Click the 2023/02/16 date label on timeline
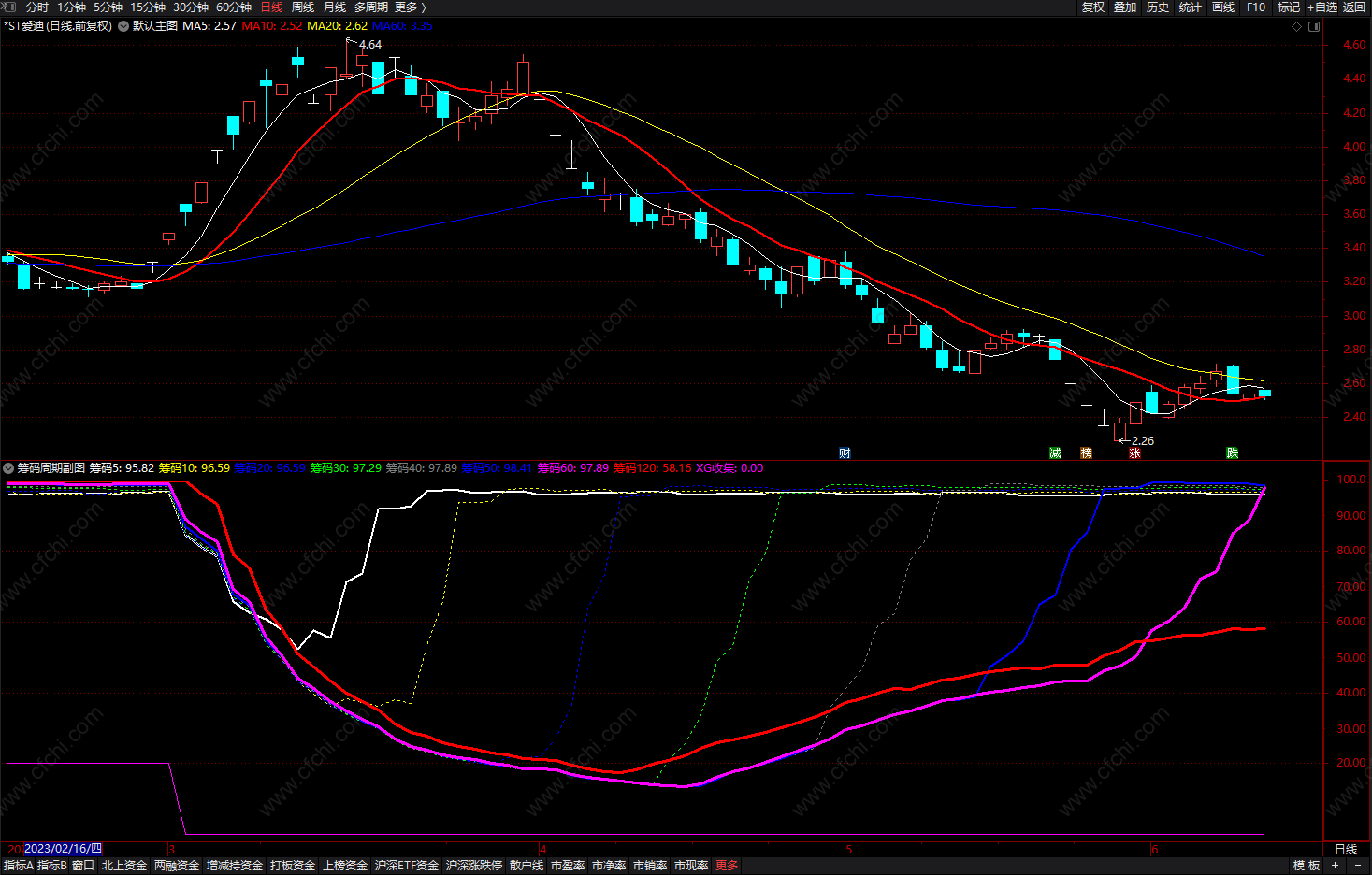Image resolution: width=1372 pixels, height=875 pixels. pyautogui.click(x=63, y=849)
